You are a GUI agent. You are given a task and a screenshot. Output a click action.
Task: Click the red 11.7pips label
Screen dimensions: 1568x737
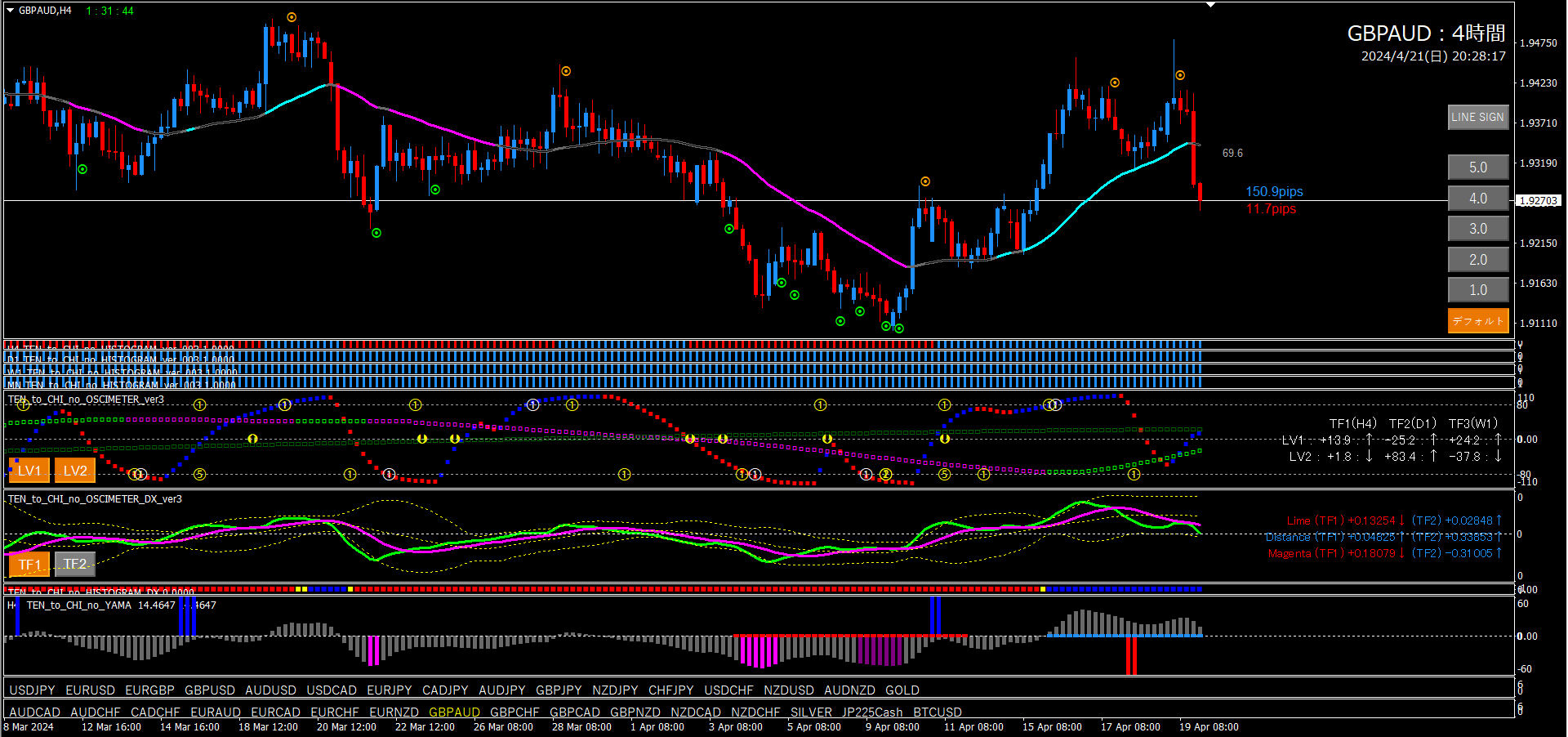pyautogui.click(x=1271, y=209)
